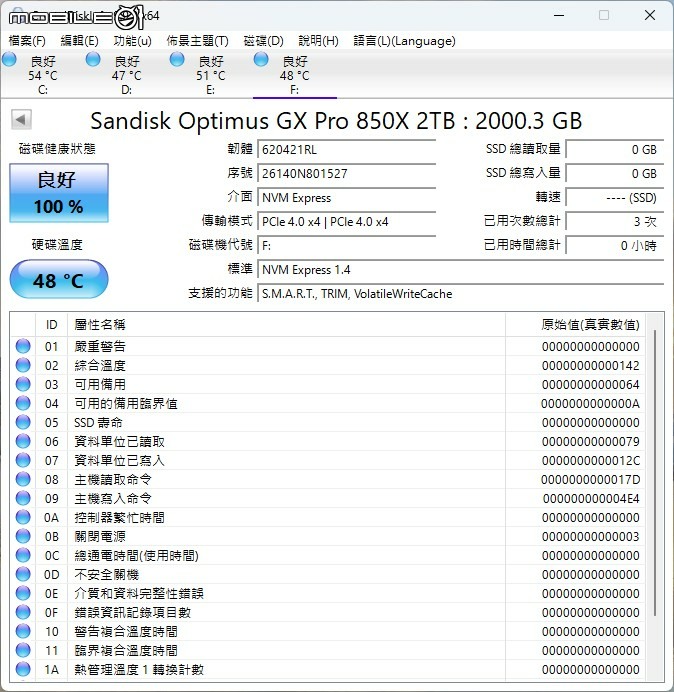
Task: Click the ID column header
Action: (51, 325)
